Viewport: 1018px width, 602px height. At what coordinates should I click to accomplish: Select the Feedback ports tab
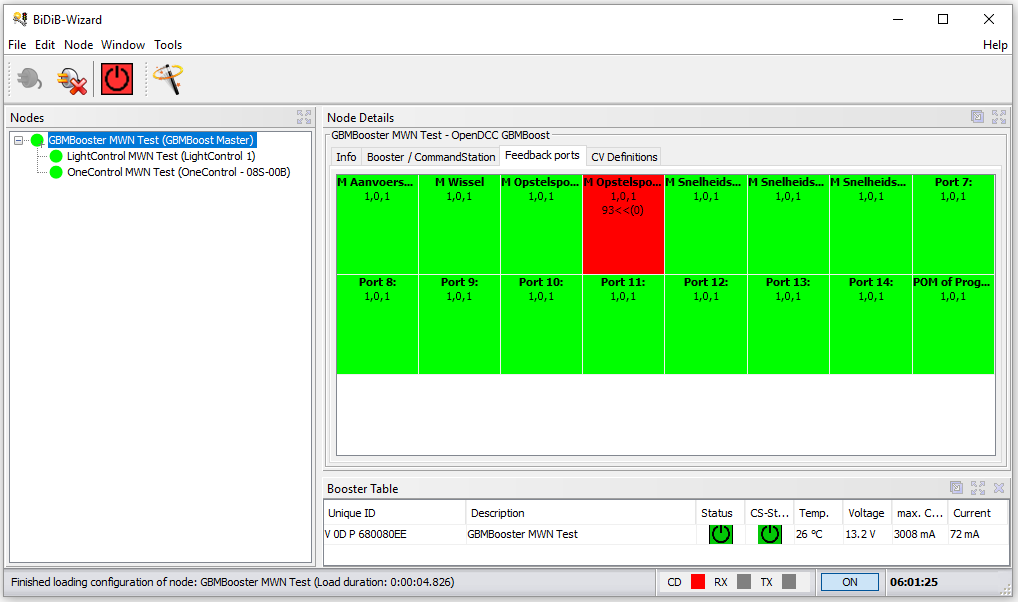pyautogui.click(x=542, y=155)
